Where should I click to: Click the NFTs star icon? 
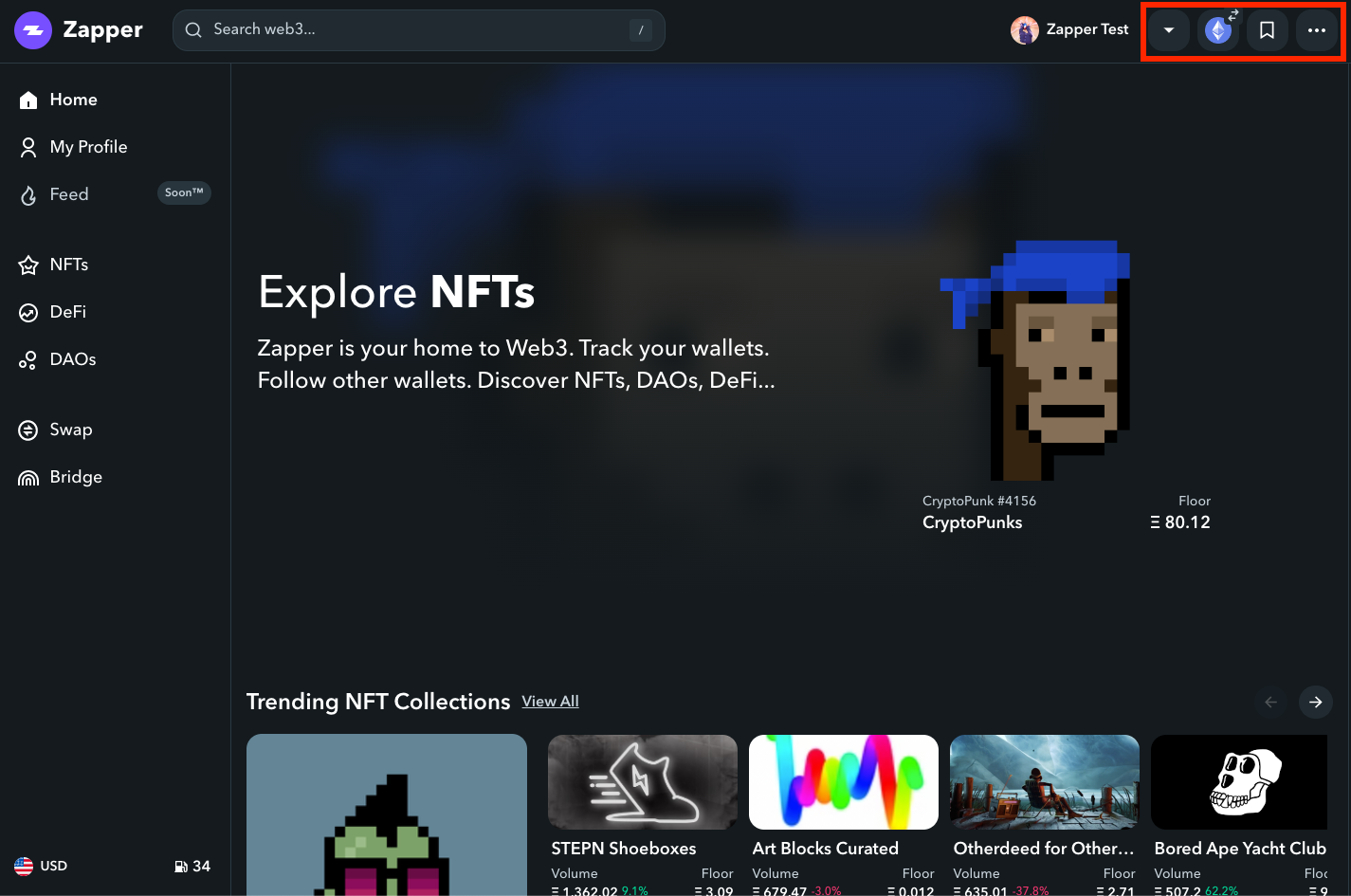[x=28, y=265]
